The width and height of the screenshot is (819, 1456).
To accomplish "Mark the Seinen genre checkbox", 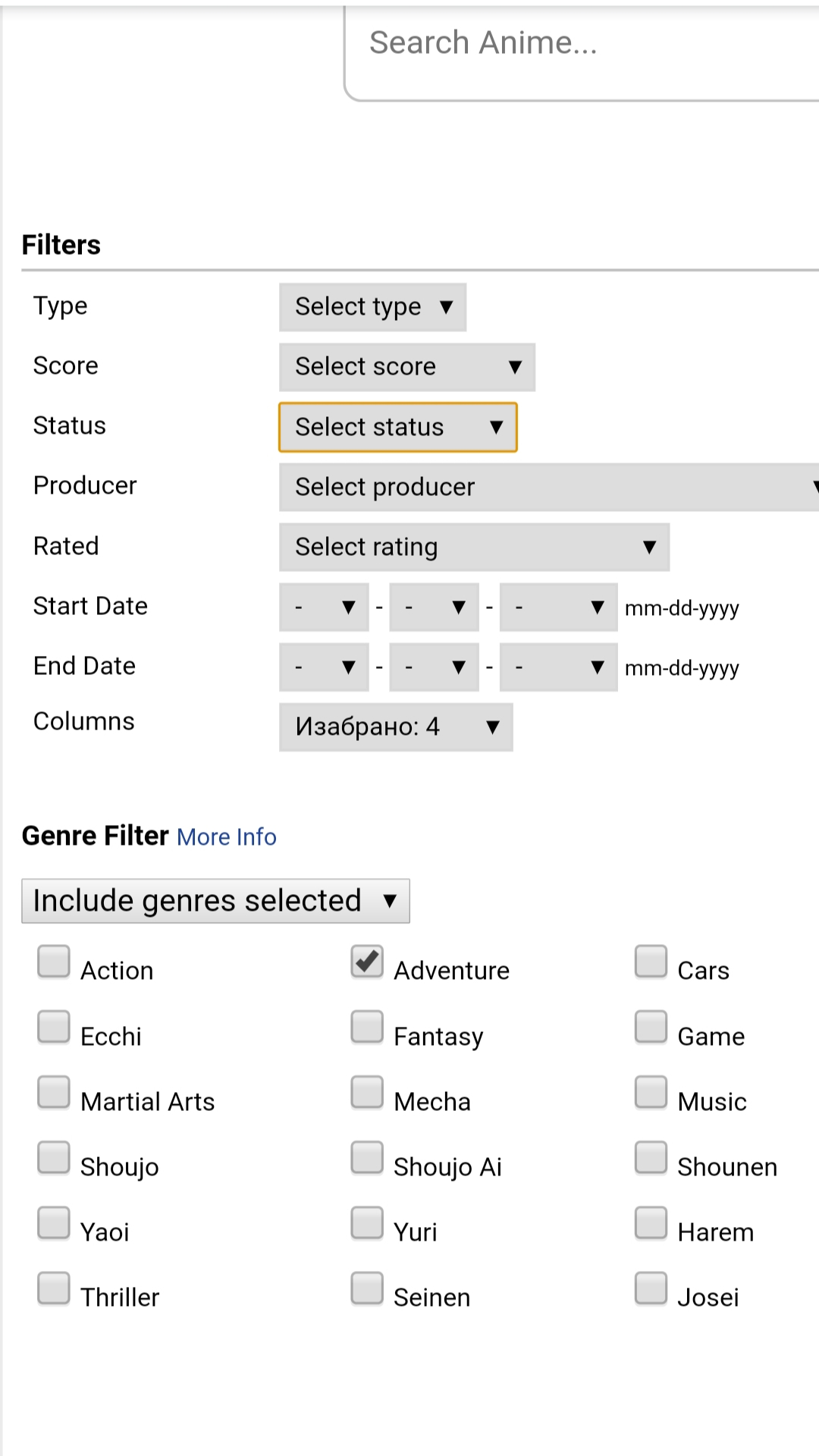I will pyautogui.click(x=367, y=1288).
